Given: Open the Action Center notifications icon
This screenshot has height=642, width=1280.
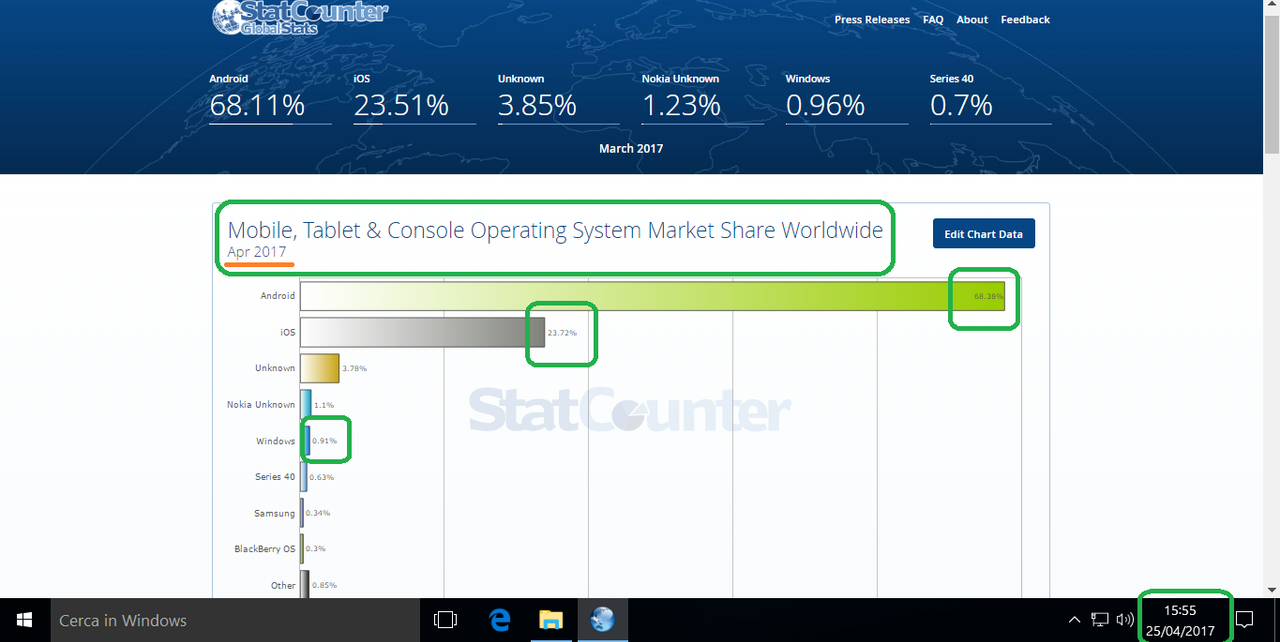Looking at the screenshot, I should click(1244, 620).
